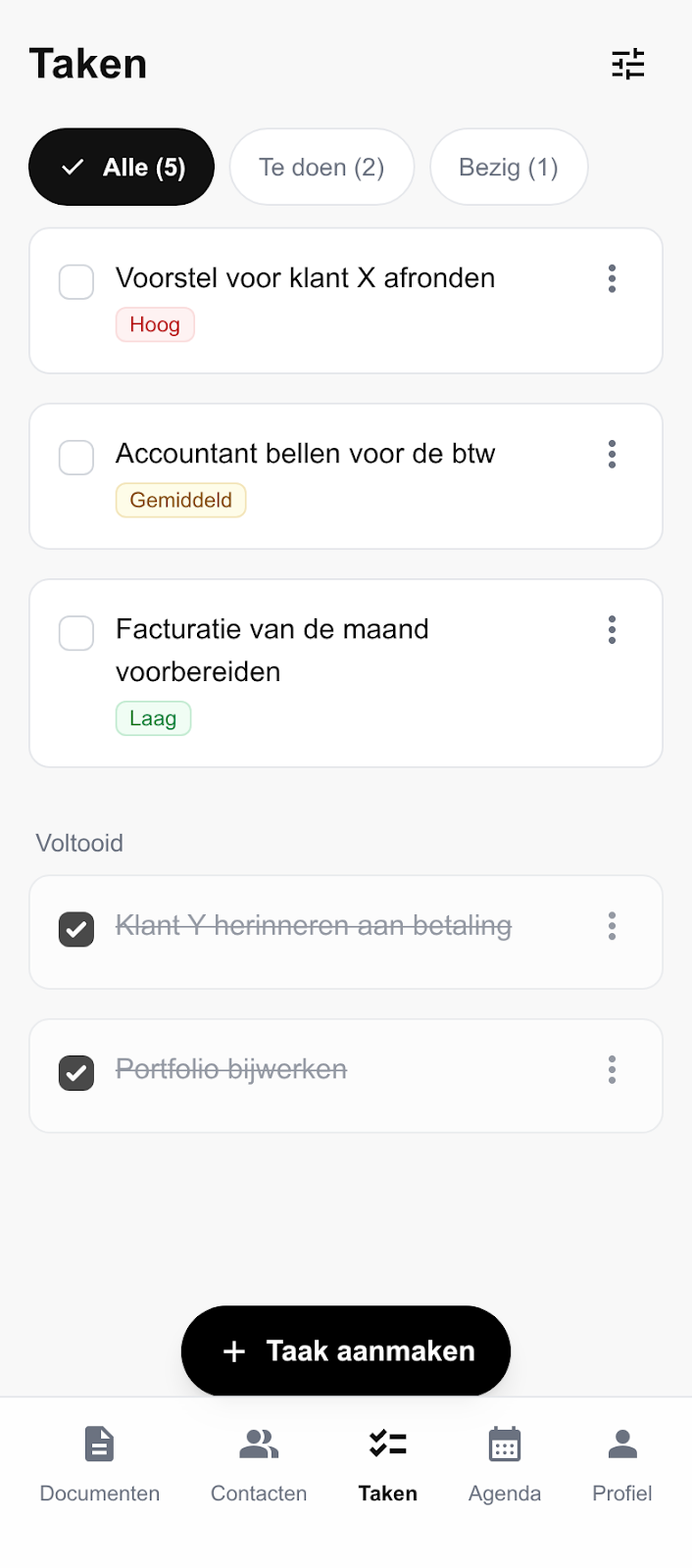This screenshot has height=1568, width=692.
Task: Open kebab menu on 'Facturatie van de maand'
Action: pos(612,630)
